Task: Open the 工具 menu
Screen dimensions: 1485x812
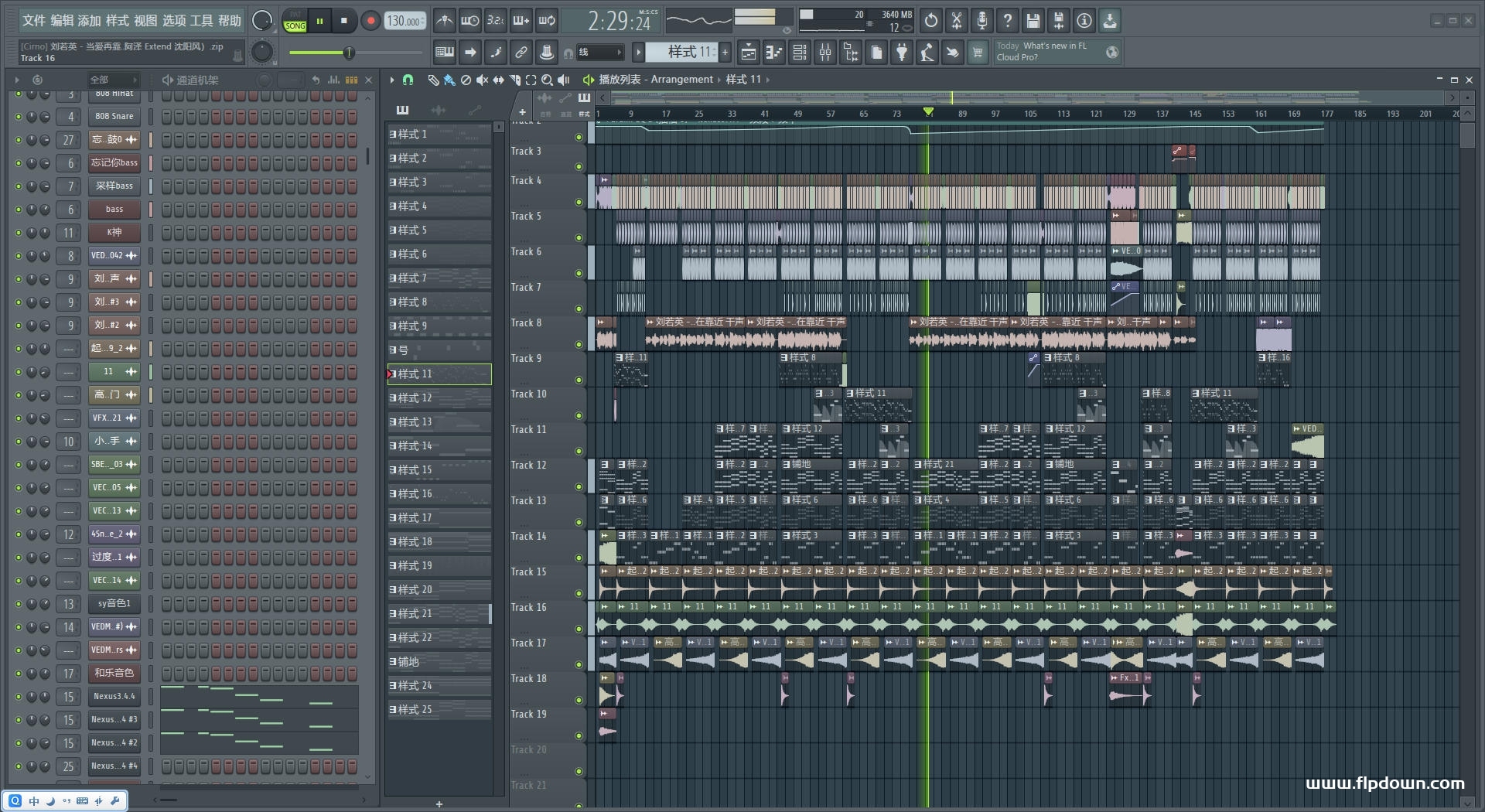Action: [201, 20]
